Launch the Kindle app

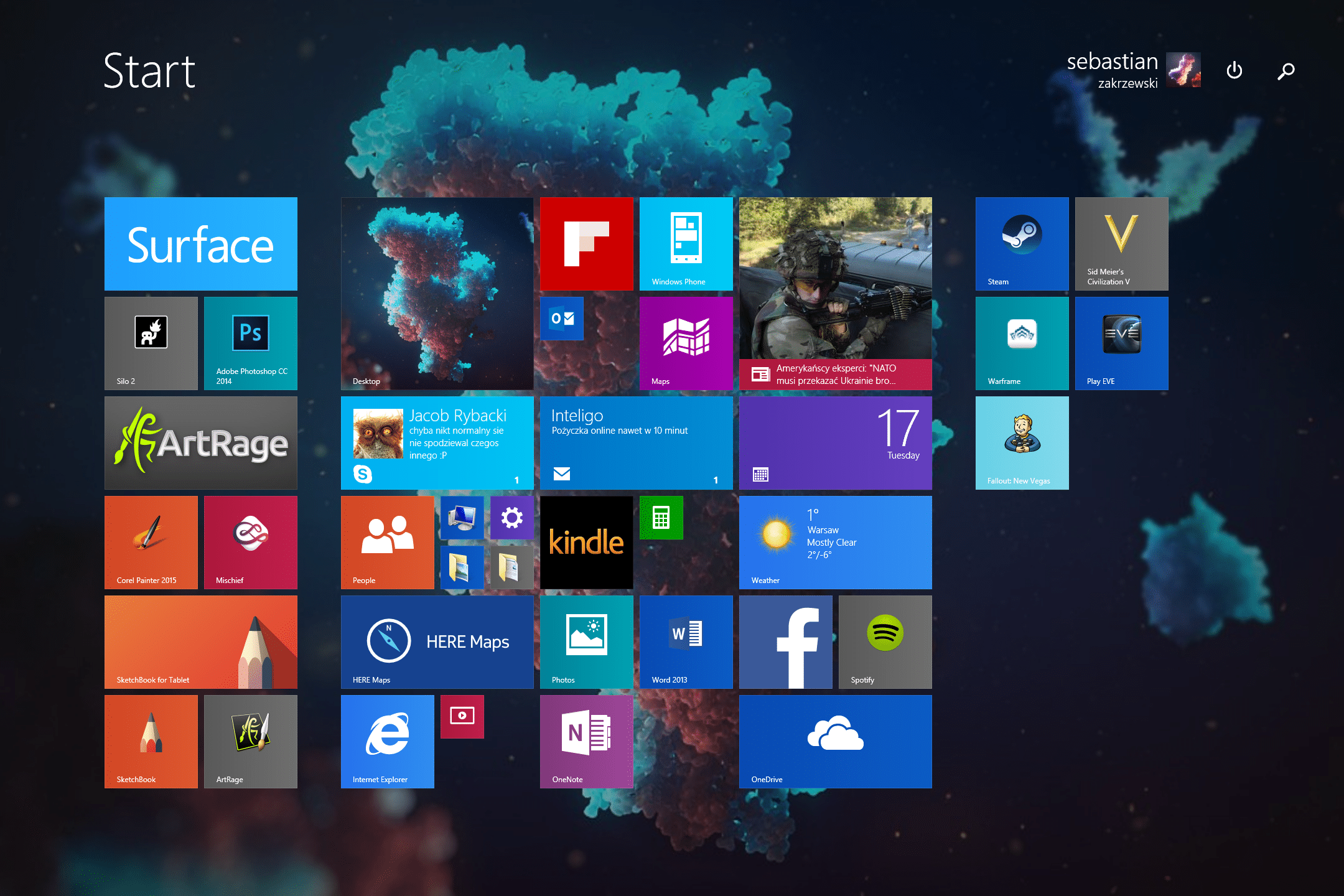587,543
